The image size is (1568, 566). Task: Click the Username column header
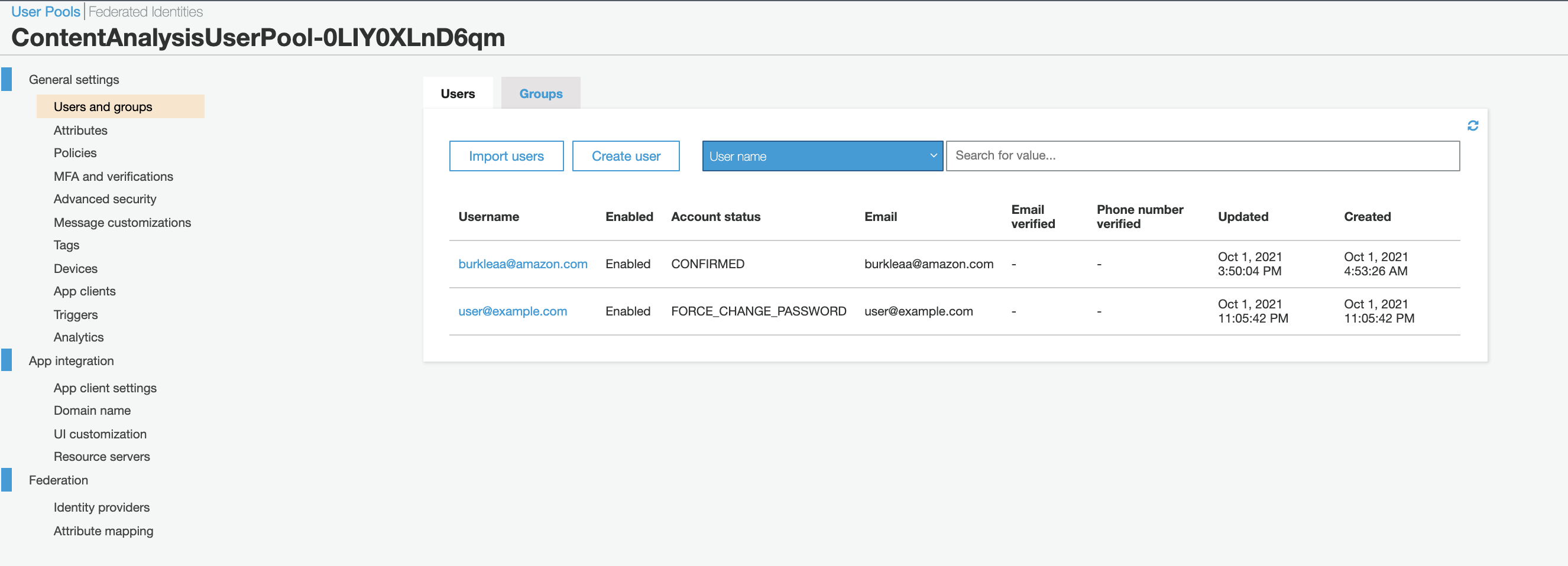[x=488, y=217]
